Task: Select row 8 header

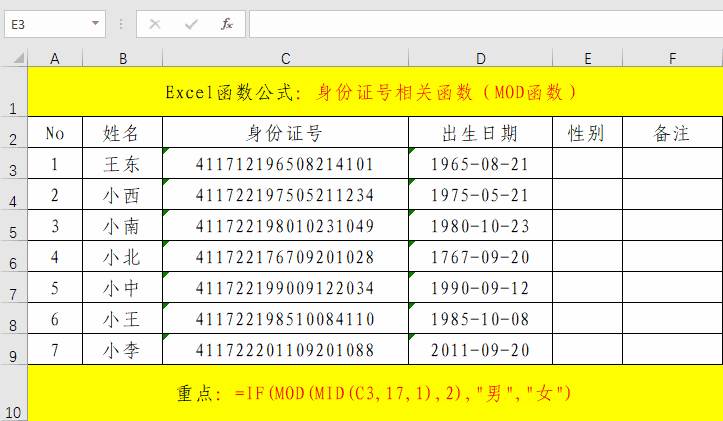Action: tap(13, 319)
